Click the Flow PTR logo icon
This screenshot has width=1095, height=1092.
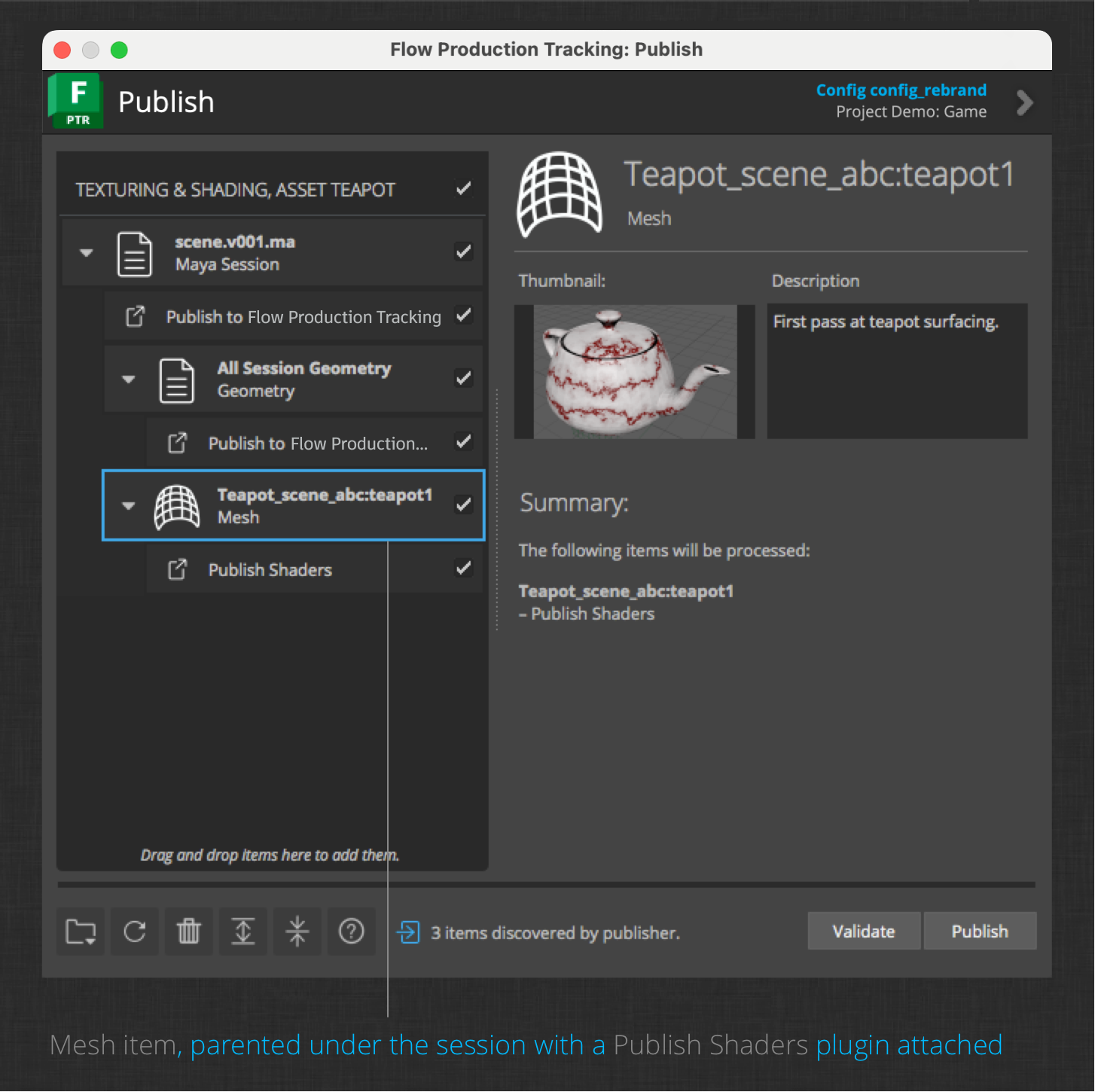76,101
